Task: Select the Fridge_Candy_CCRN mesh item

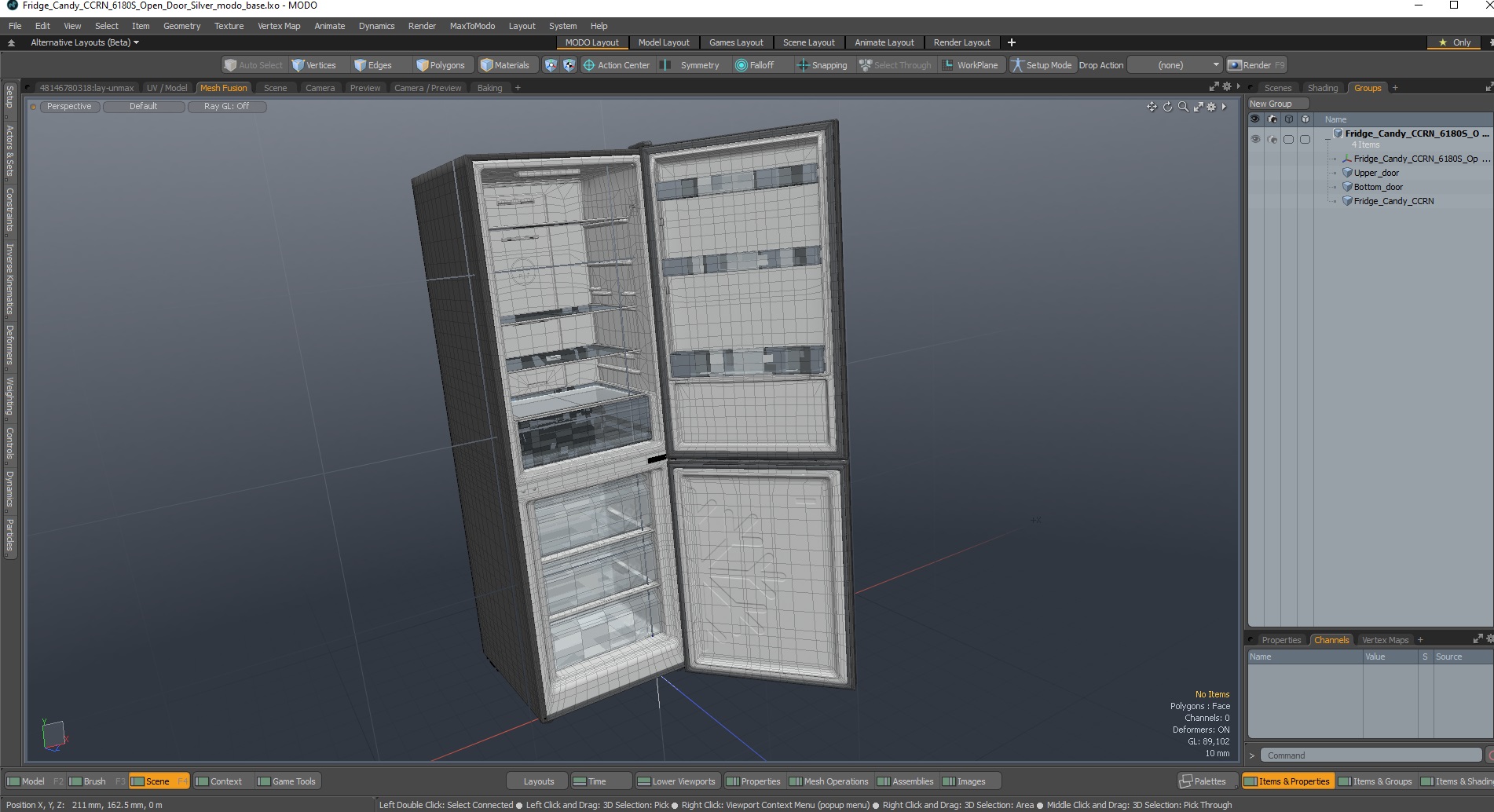Action: tap(1393, 201)
